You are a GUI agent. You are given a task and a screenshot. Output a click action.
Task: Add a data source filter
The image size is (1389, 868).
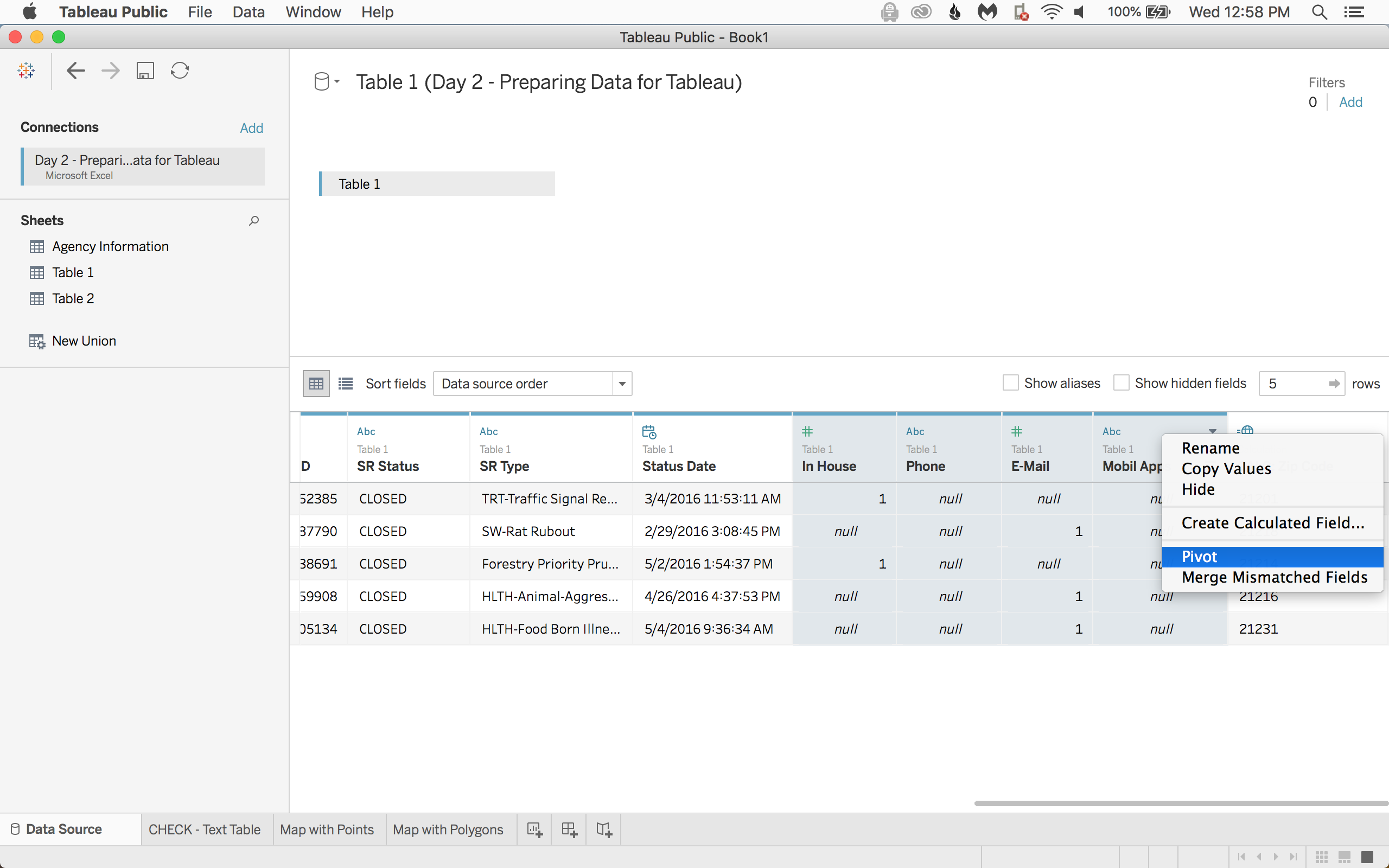click(1350, 102)
